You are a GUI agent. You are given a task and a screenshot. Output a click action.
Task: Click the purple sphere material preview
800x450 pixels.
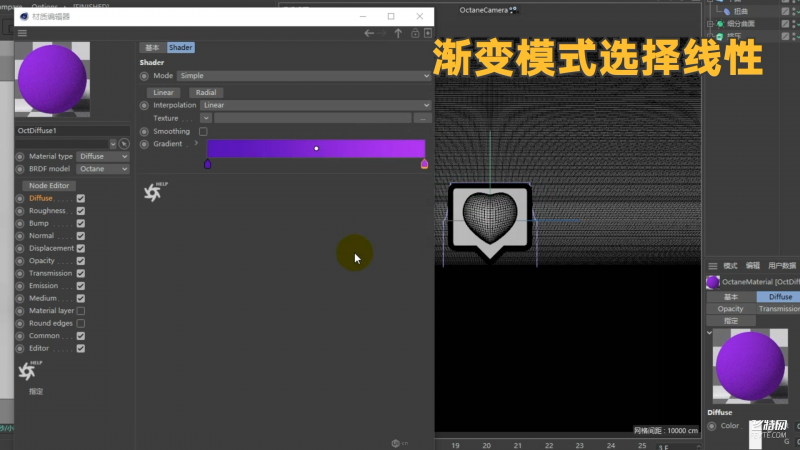pos(52,79)
